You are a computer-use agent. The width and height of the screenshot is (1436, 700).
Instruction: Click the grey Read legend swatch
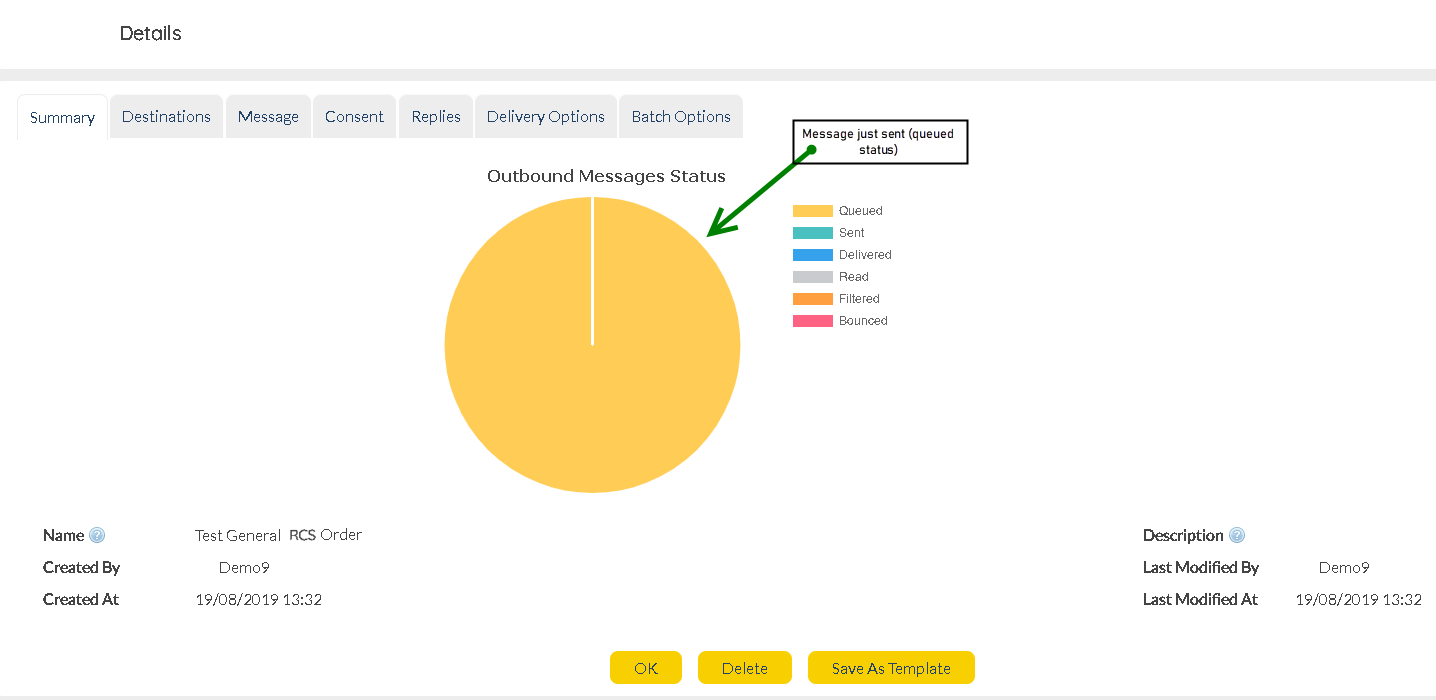pos(813,277)
